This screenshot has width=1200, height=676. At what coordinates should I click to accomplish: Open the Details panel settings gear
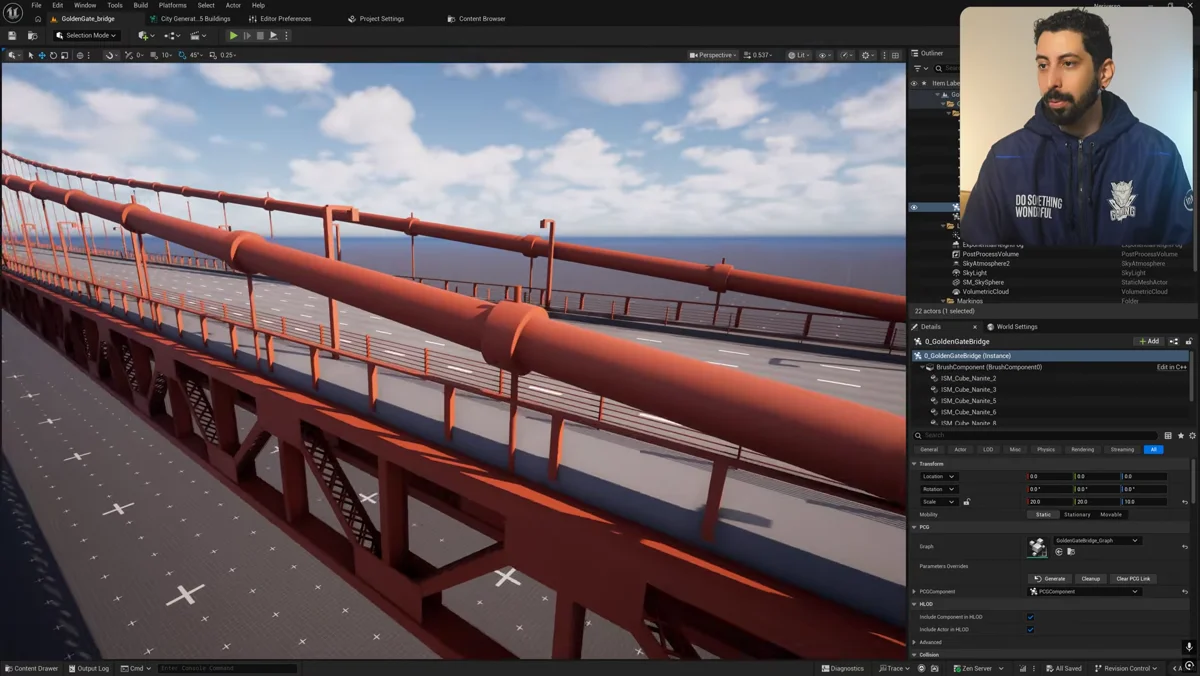(1192, 436)
